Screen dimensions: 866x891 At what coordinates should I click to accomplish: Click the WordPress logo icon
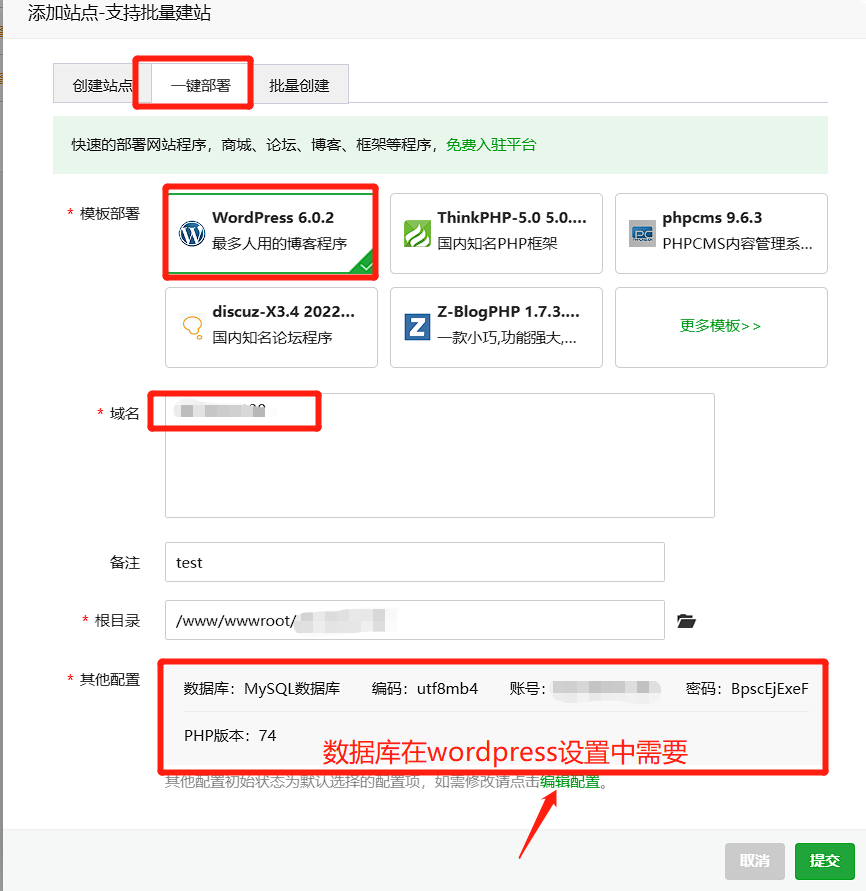point(192,234)
